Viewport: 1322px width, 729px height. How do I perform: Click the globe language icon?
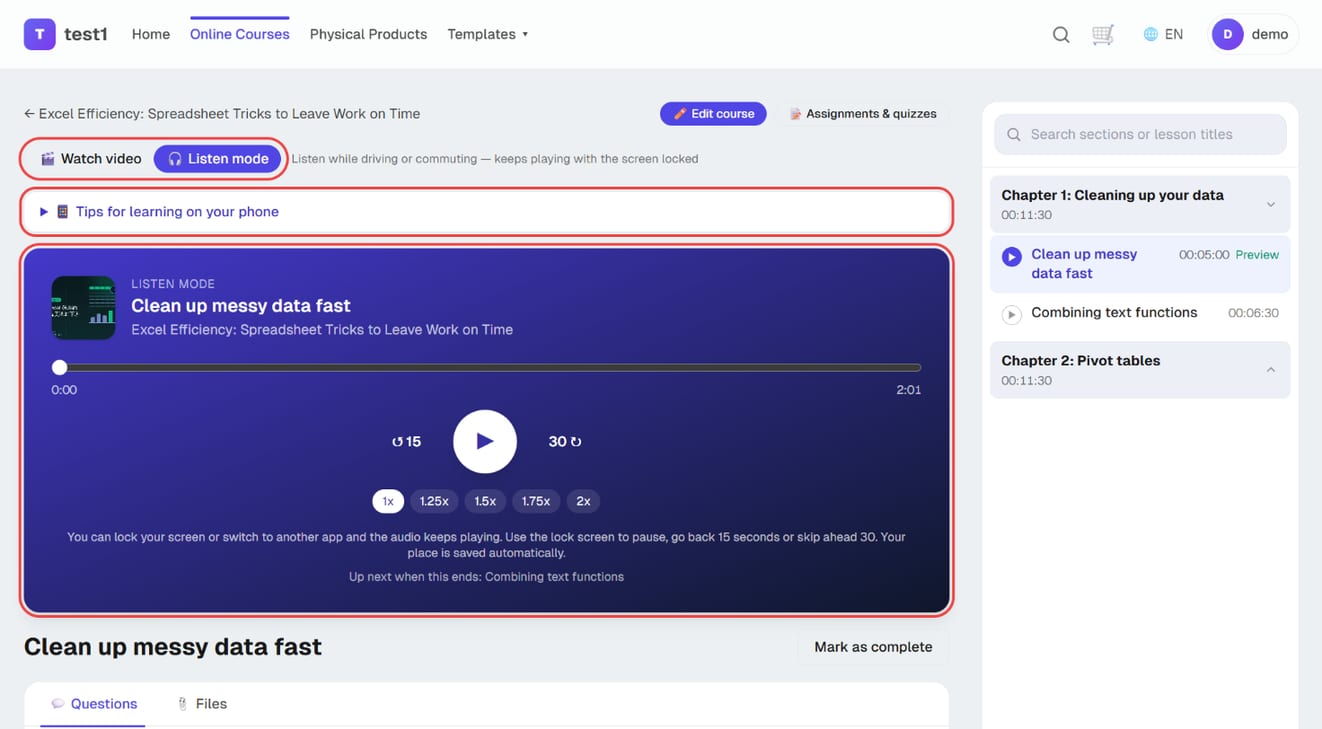tap(1151, 34)
